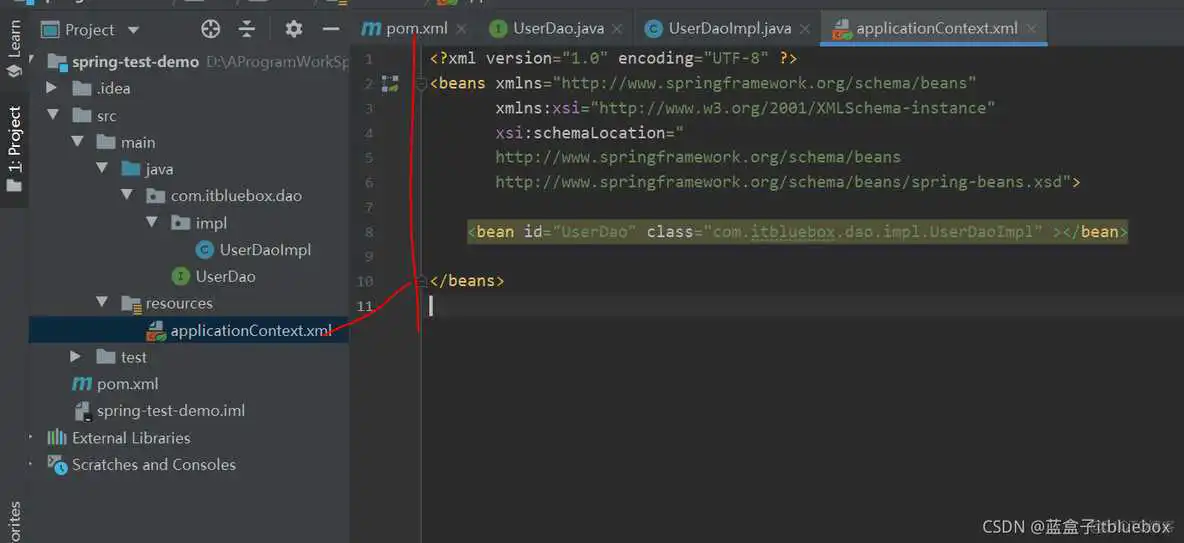Open the 1: Project tool window button
1184x543 pixels.
pyautogui.click(x=14, y=150)
